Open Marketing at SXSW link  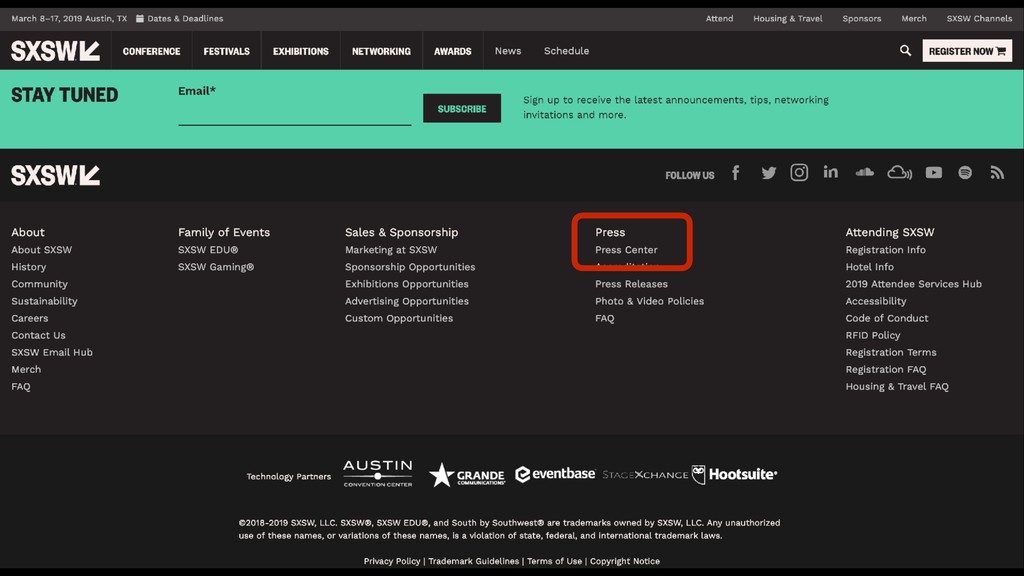(x=391, y=249)
